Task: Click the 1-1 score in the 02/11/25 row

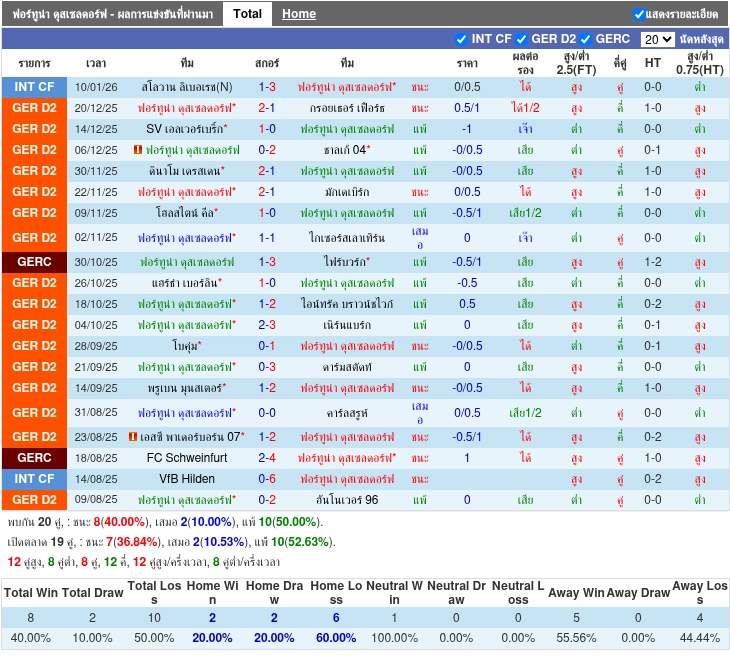Action: pyautogui.click(x=267, y=238)
